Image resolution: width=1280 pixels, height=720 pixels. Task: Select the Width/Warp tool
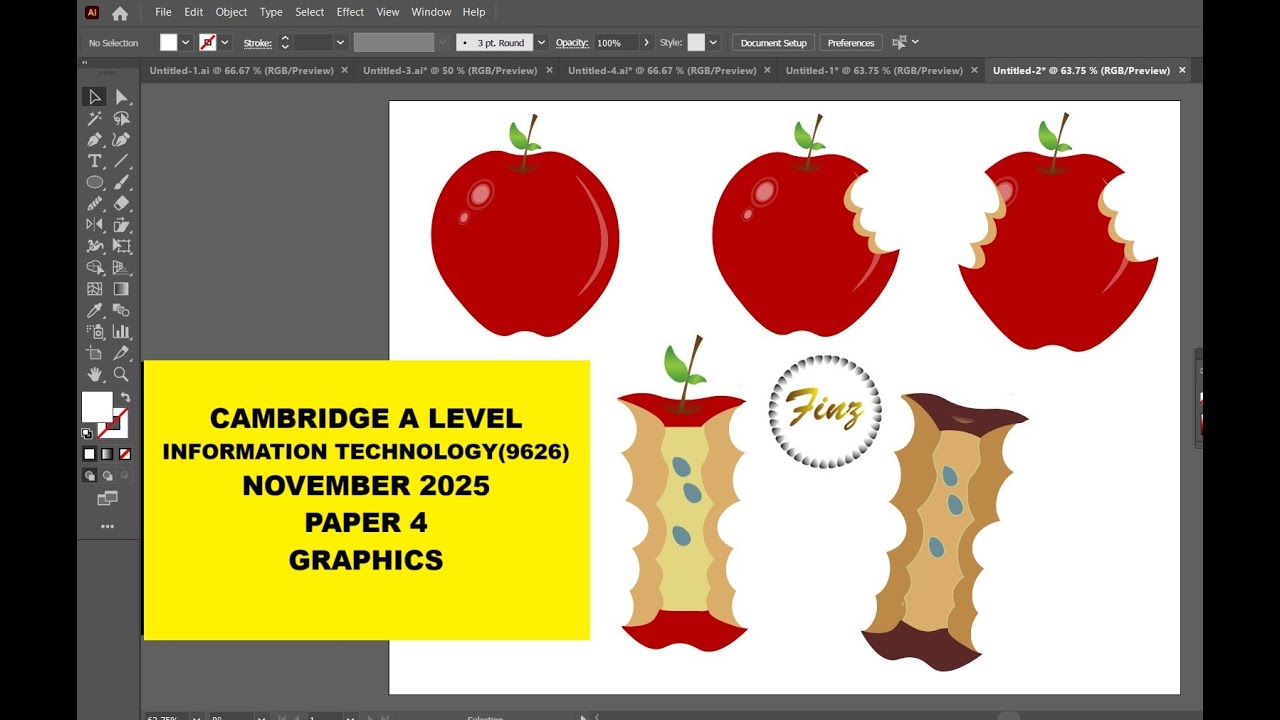94,246
